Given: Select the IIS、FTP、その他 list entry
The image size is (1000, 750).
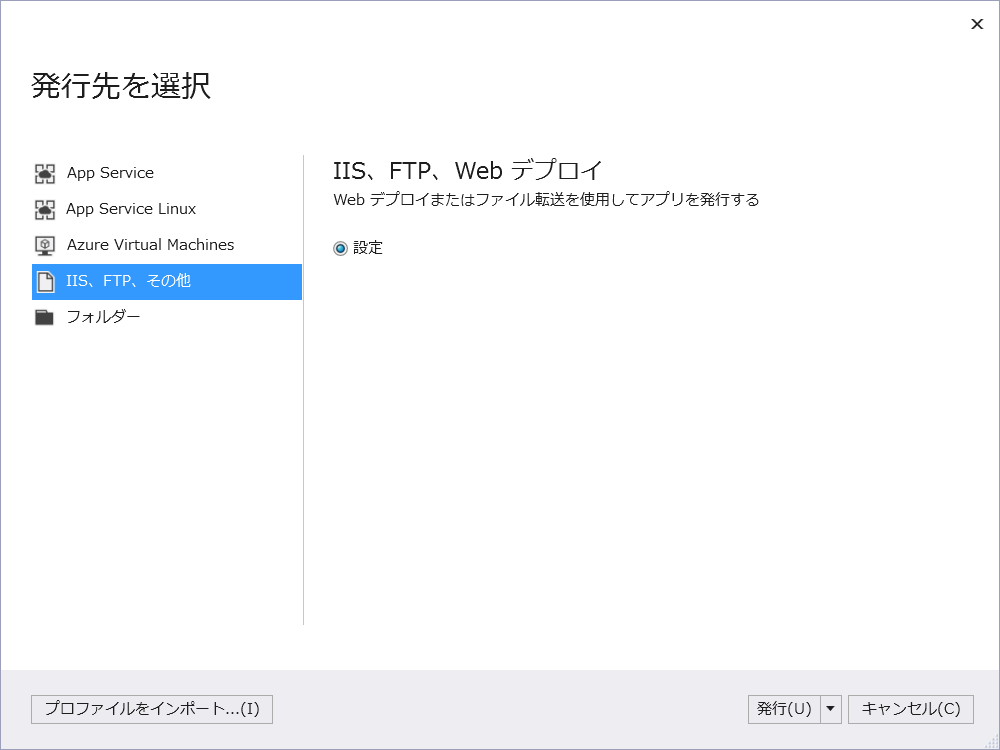Looking at the screenshot, I should [x=167, y=281].
